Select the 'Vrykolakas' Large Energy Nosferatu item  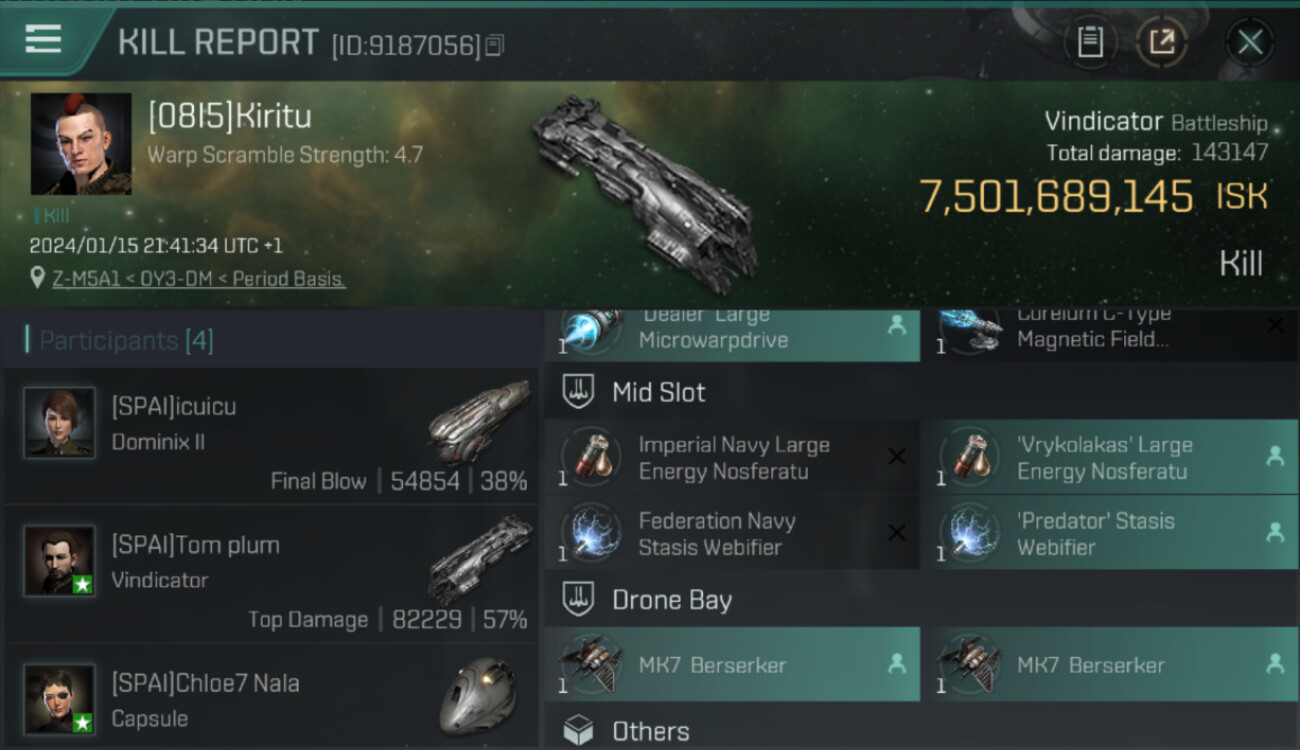point(1108,458)
